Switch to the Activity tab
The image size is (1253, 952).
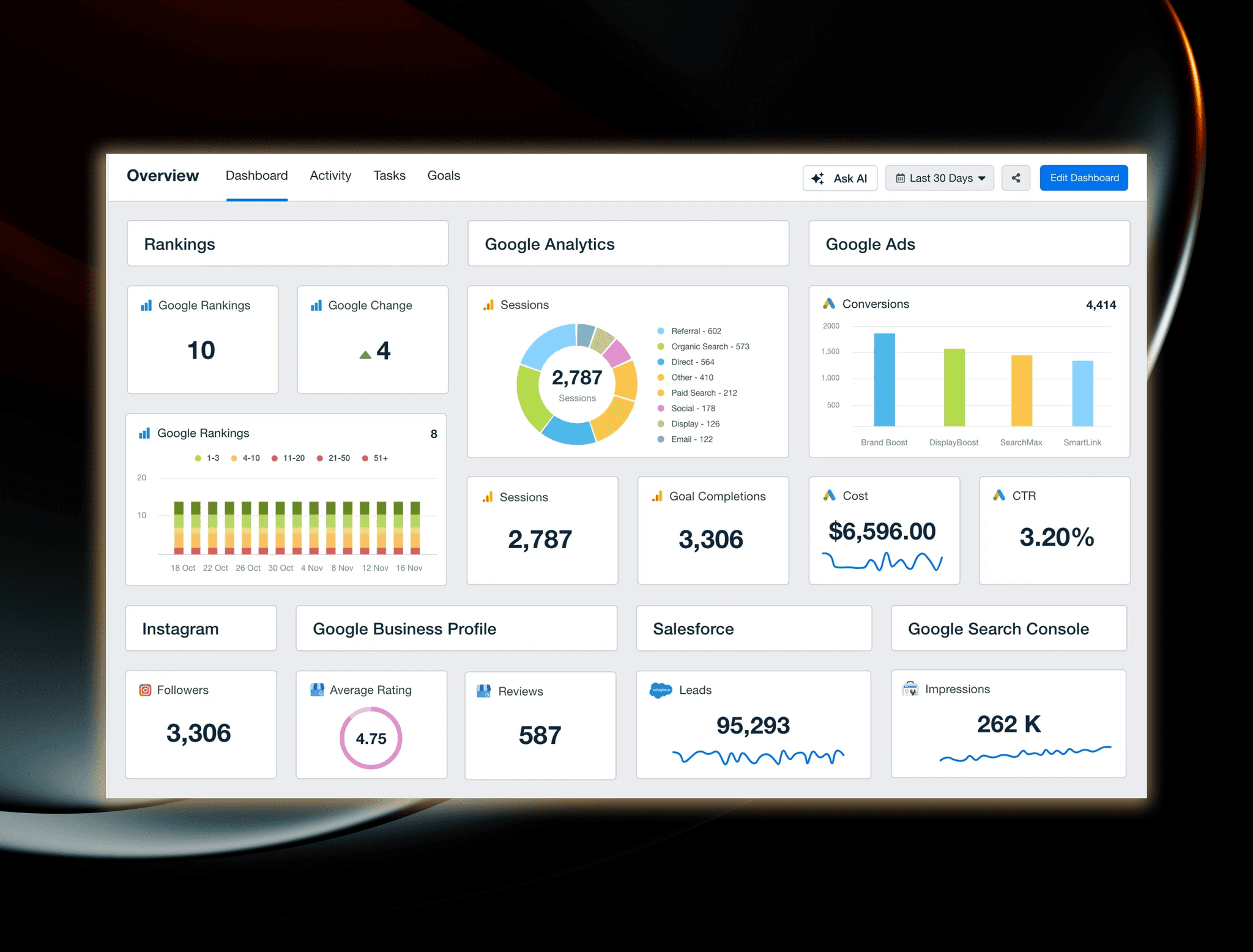click(x=330, y=176)
